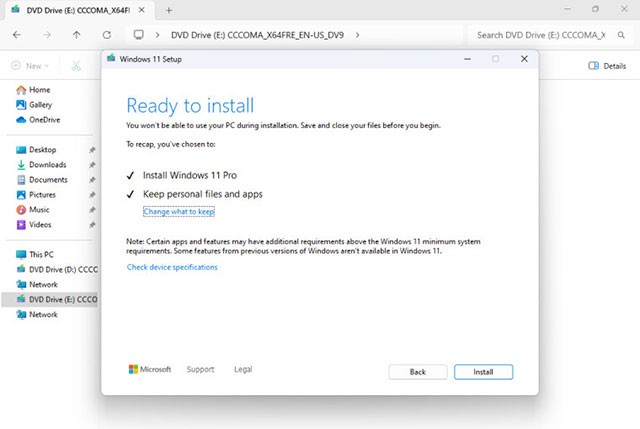This screenshot has width=640, height=429.
Task: Open the Downloads folder
Action: (x=47, y=164)
